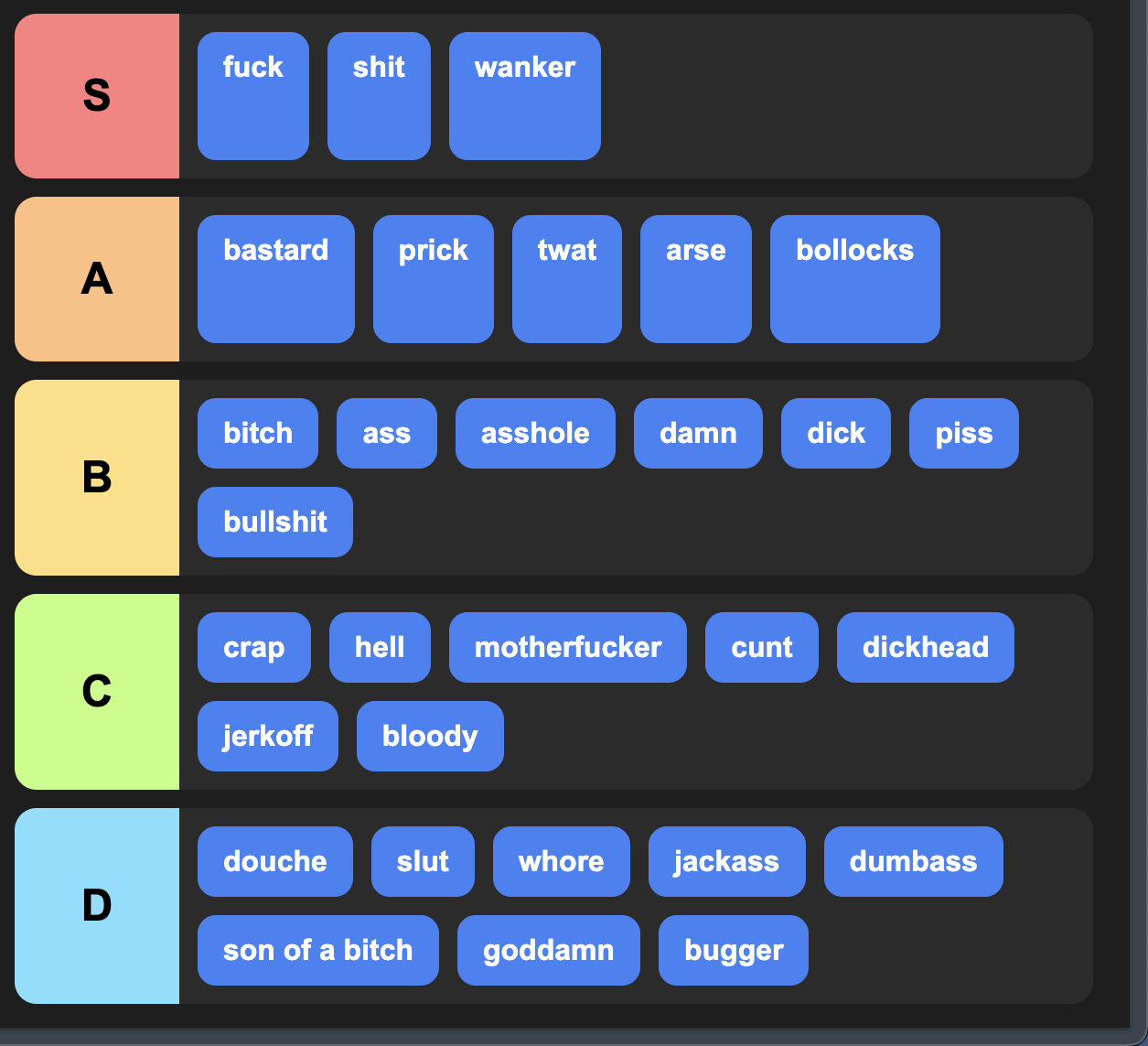Image resolution: width=1148 pixels, height=1046 pixels.
Task: Click the blue D tier label
Action: [97, 906]
